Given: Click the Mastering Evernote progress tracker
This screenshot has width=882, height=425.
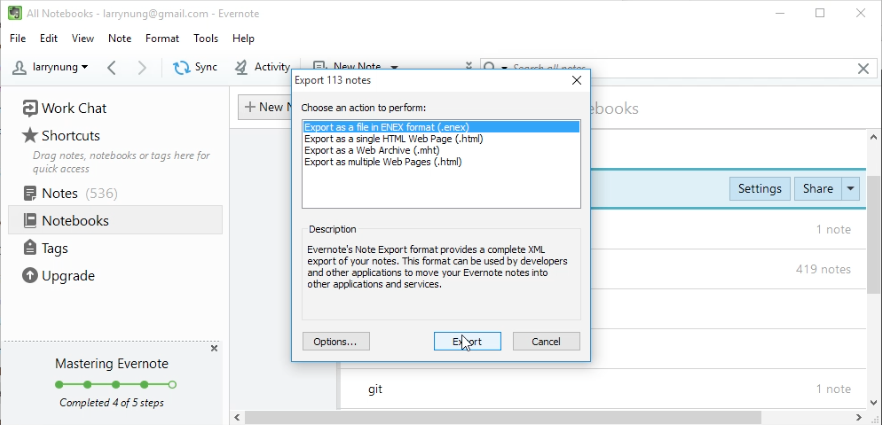Looking at the screenshot, I should click(116, 385).
